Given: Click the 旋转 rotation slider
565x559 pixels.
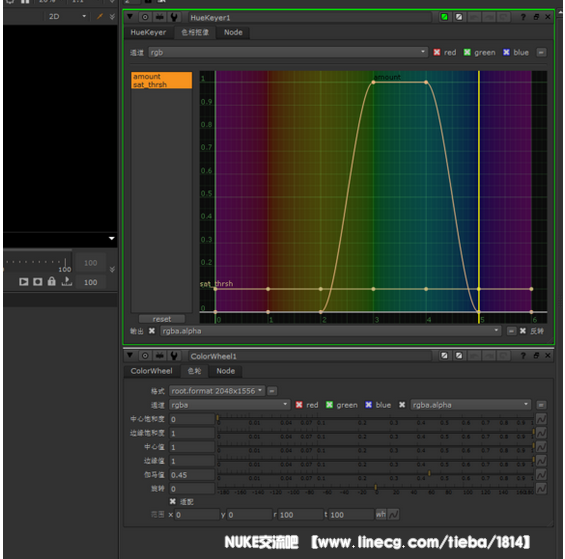Looking at the screenshot, I should coord(375,489).
